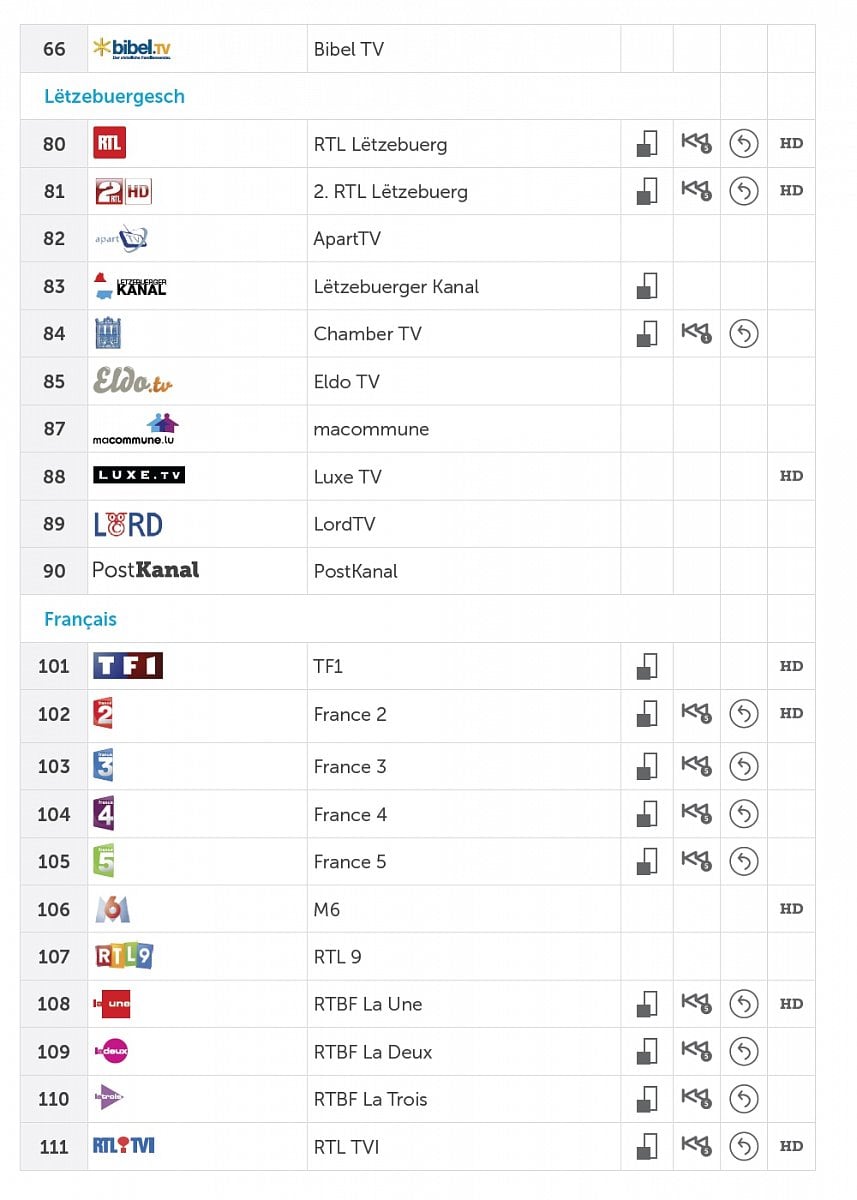Click channel number 104
The height and width of the screenshot is (1200, 857).
[54, 814]
